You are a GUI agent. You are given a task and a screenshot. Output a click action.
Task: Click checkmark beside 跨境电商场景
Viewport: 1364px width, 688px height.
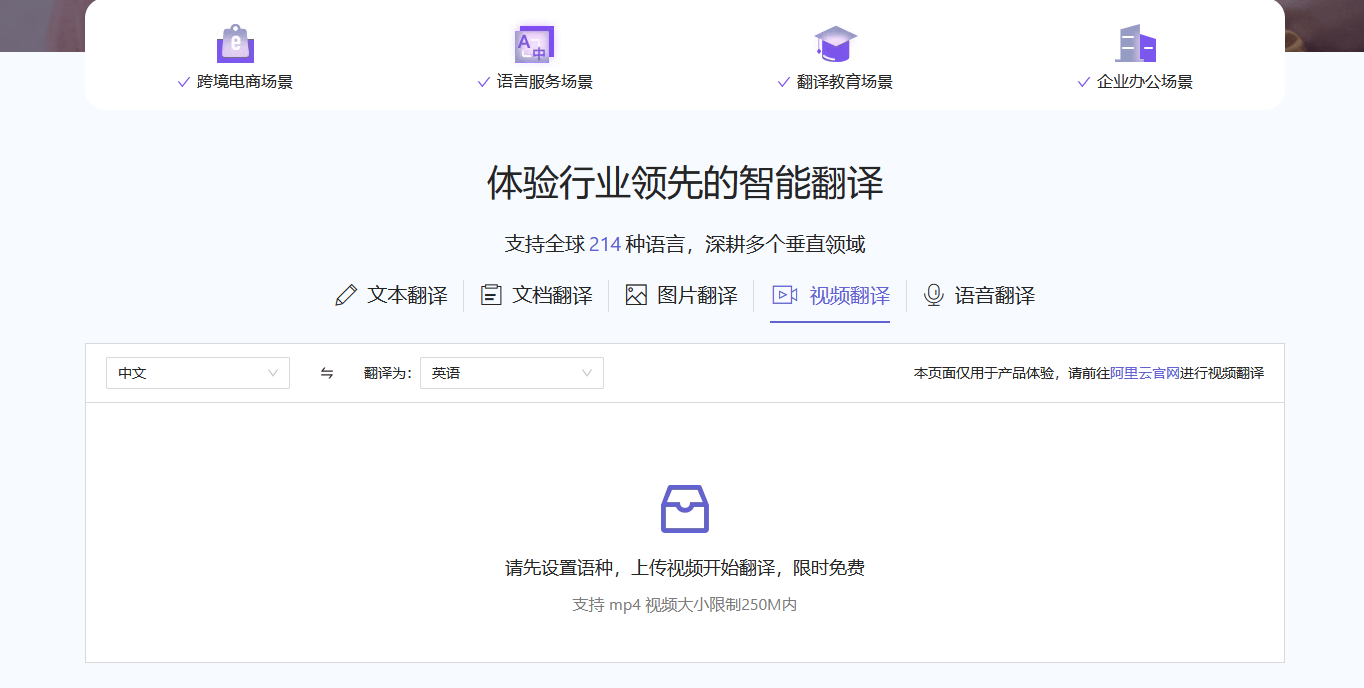(x=184, y=82)
